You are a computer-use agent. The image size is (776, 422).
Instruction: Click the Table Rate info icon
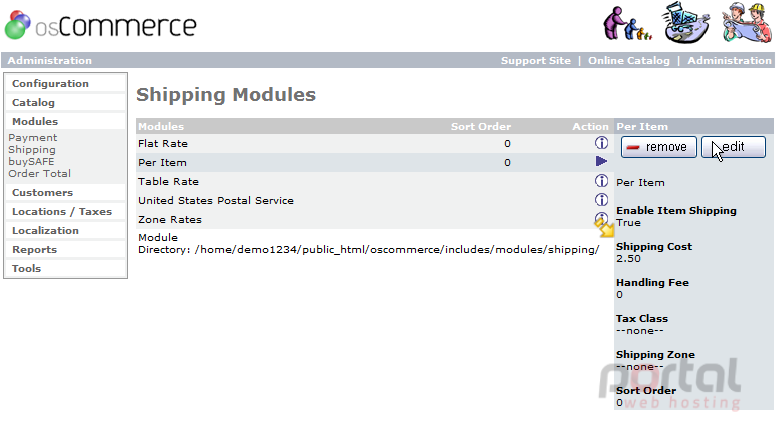601,181
